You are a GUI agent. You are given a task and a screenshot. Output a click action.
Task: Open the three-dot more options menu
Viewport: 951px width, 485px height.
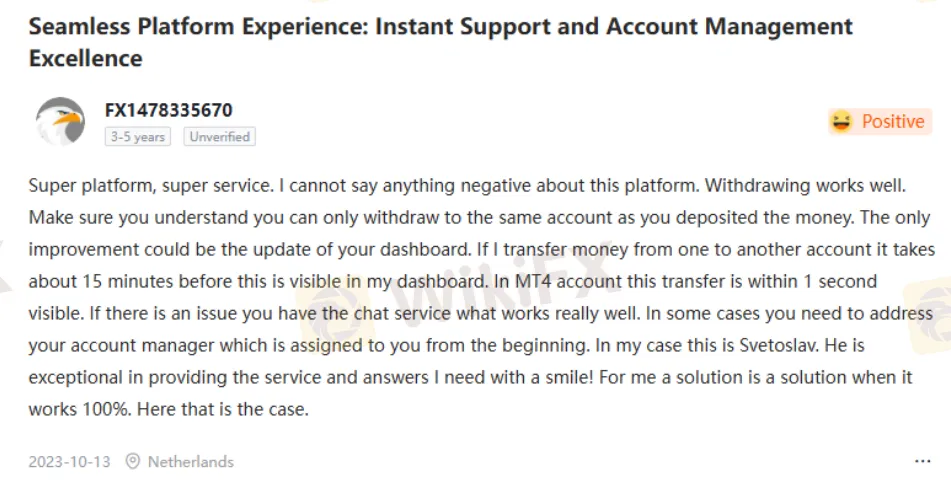(922, 462)
